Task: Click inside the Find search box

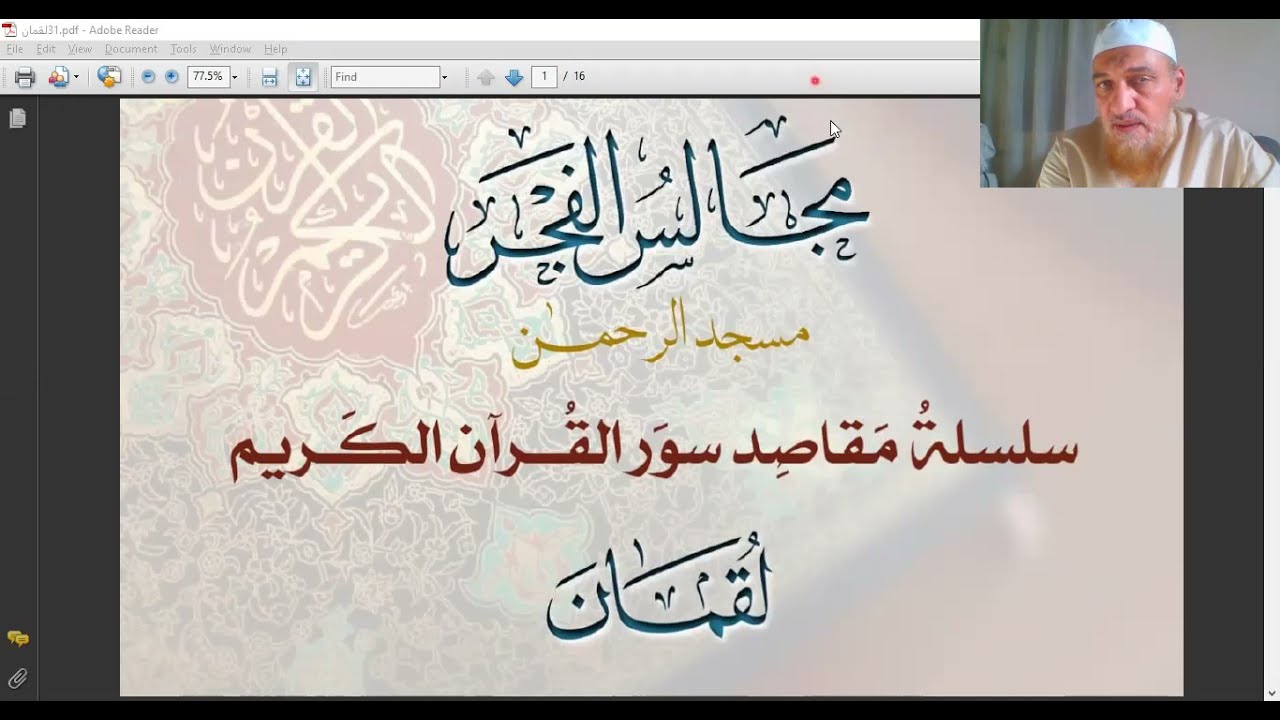Action: (x=386, y=77)
